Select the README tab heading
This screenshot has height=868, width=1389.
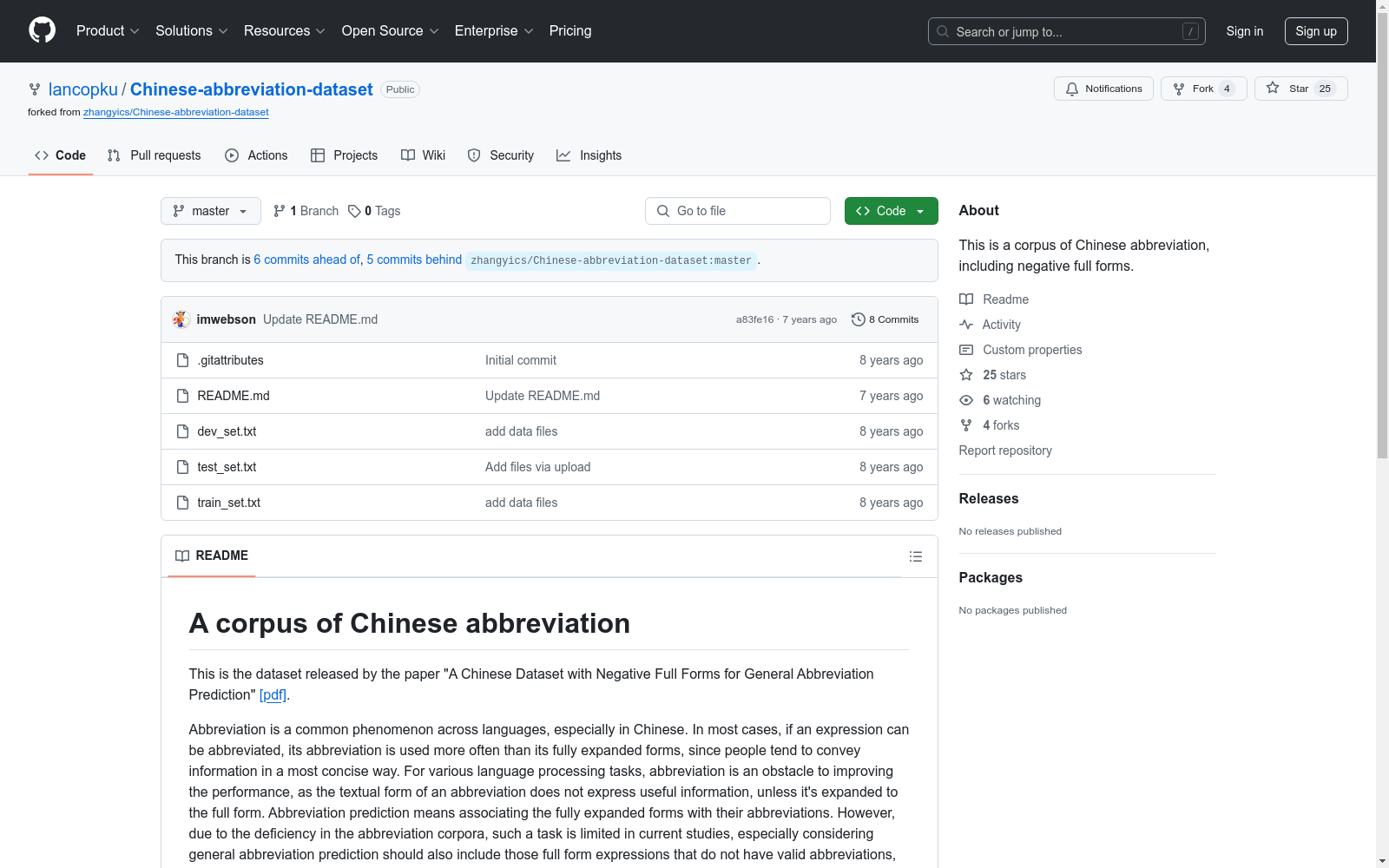pyautogui.click(x=212, y=556)
